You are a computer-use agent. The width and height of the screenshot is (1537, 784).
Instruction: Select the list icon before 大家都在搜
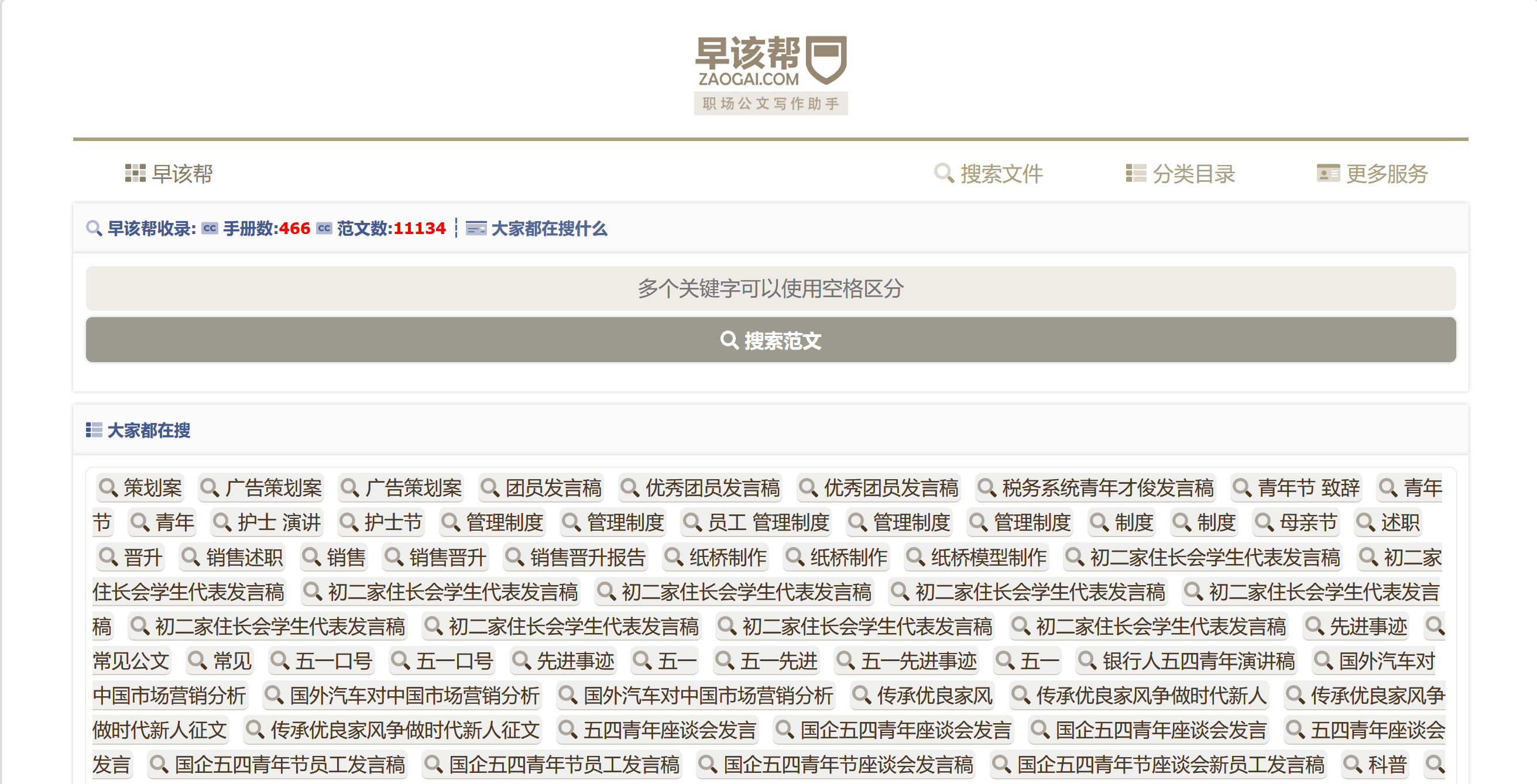pos(94,430)
